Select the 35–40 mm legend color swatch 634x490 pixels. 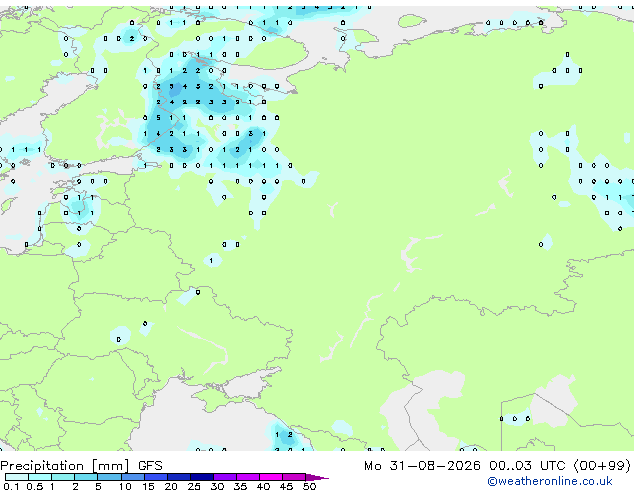[247, 477]
